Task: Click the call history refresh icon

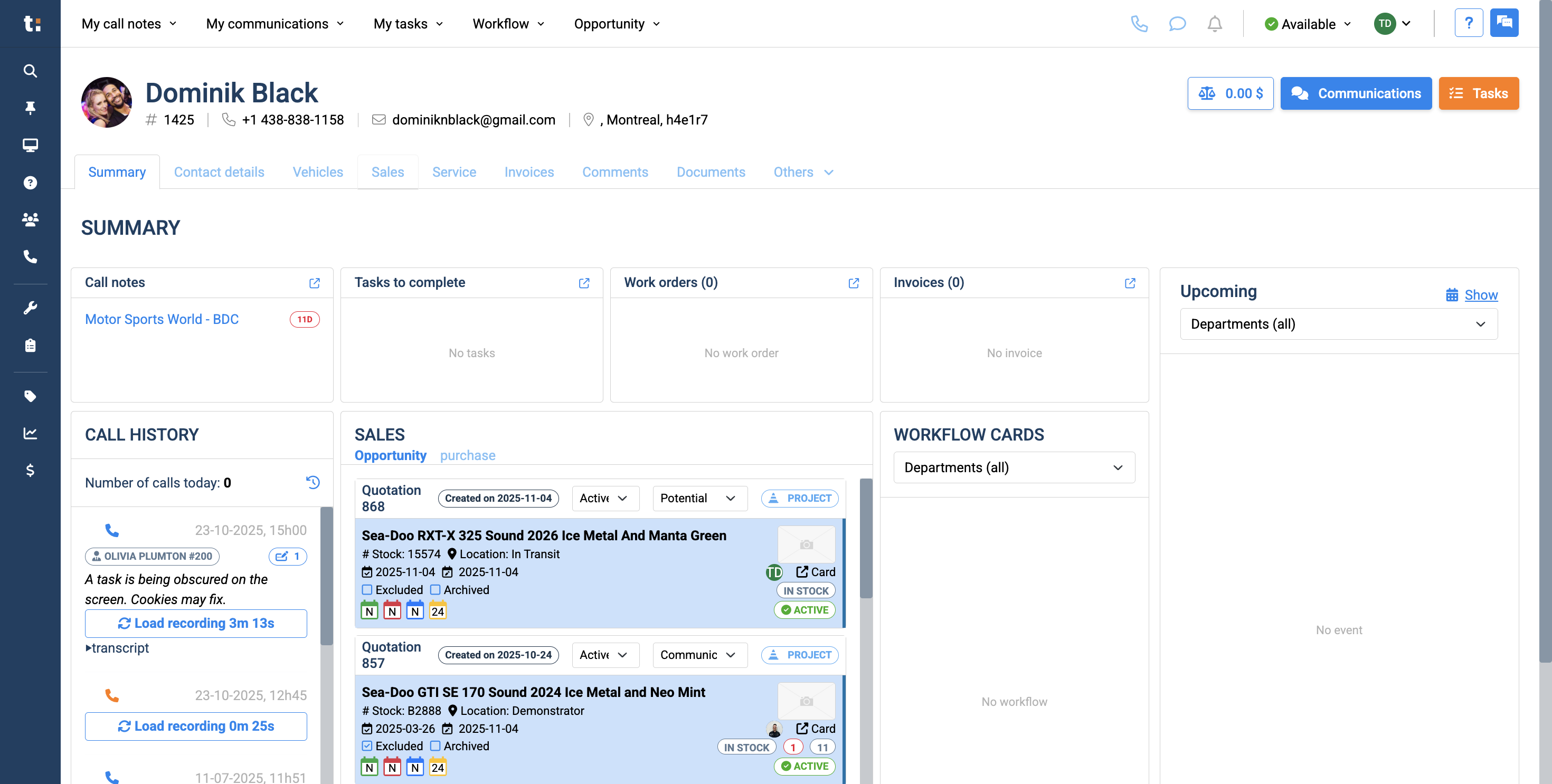Action: 313,482
